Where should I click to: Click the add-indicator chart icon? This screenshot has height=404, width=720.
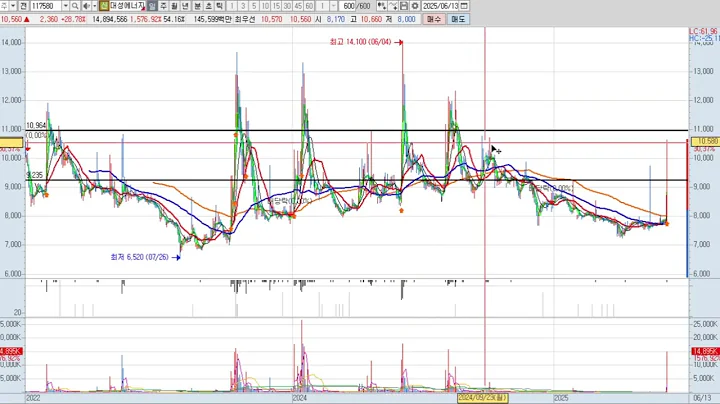click(381, 6)
